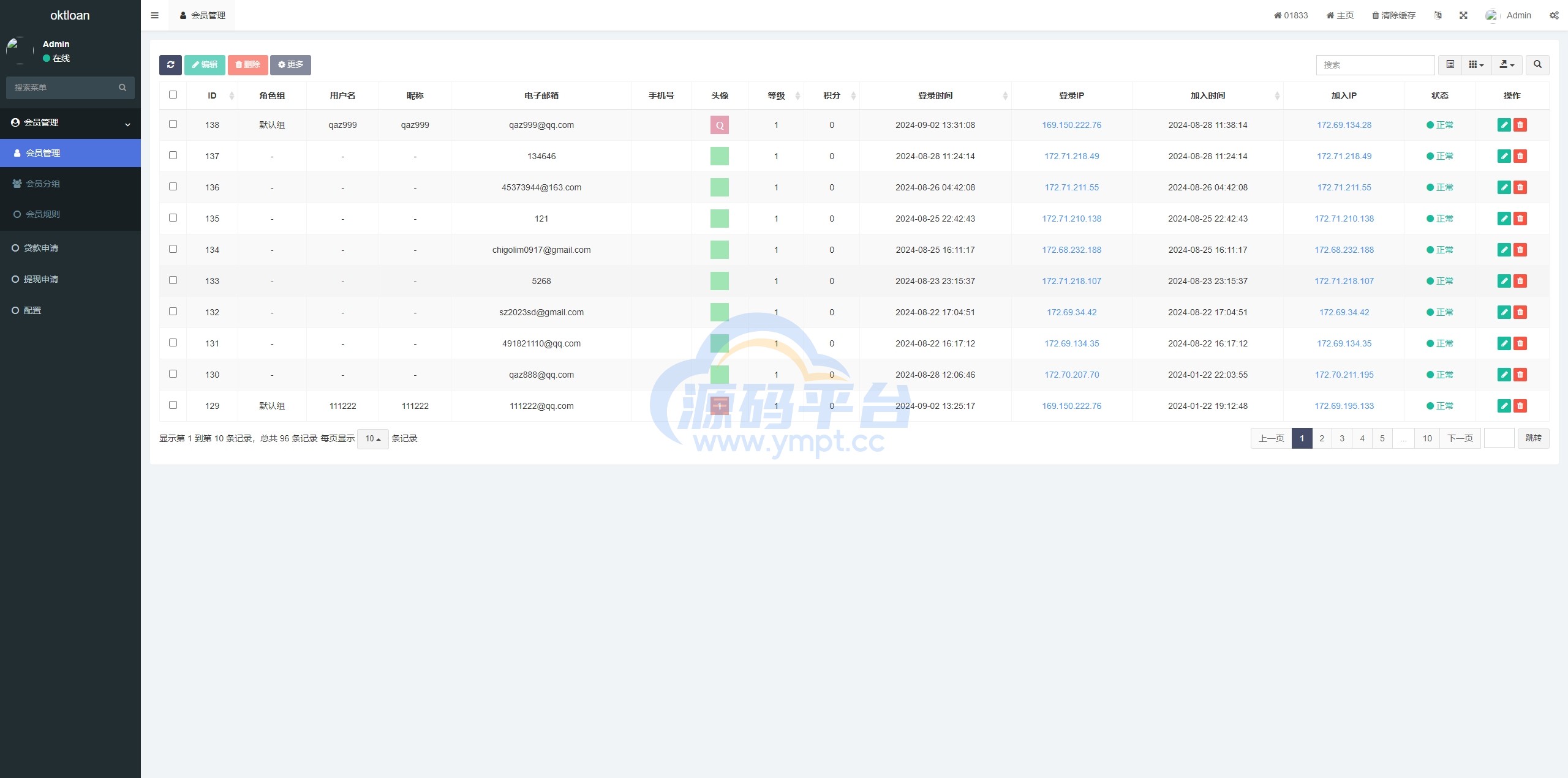Open 贷款申请 in the sidebar

(x=70, y=248)
